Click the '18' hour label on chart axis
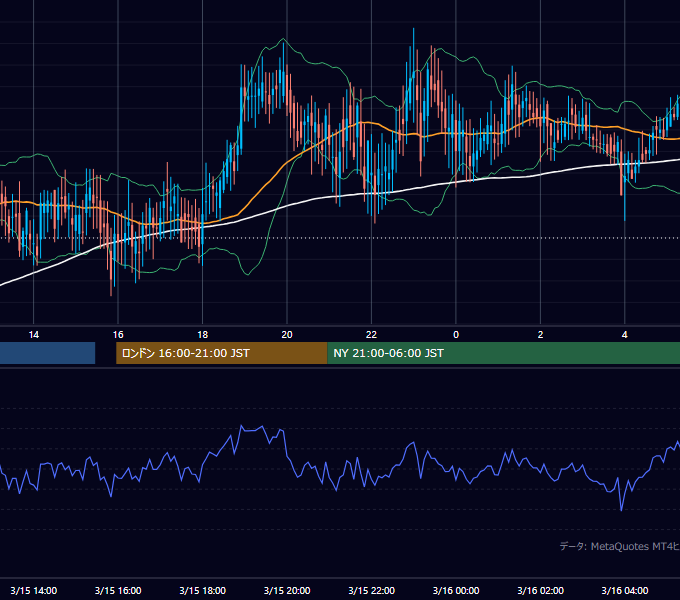 tap(203, 335)
